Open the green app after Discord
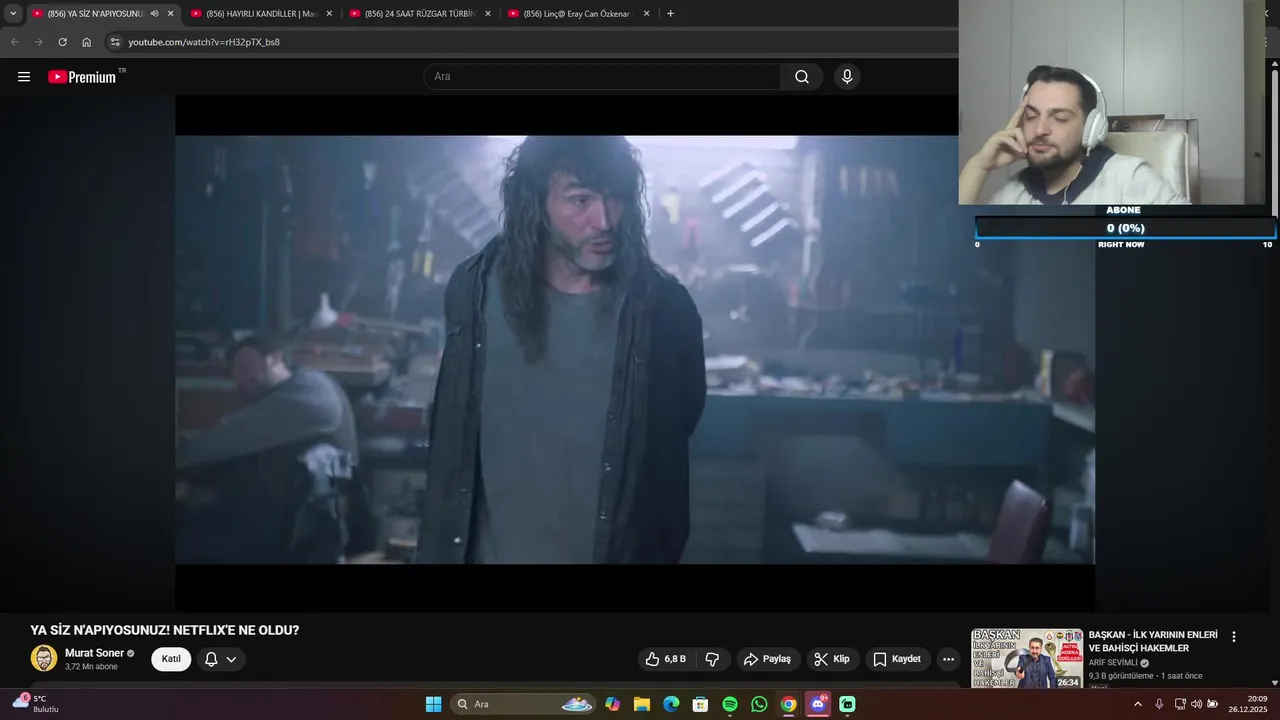1280x720 pixels. click(847, 704)
